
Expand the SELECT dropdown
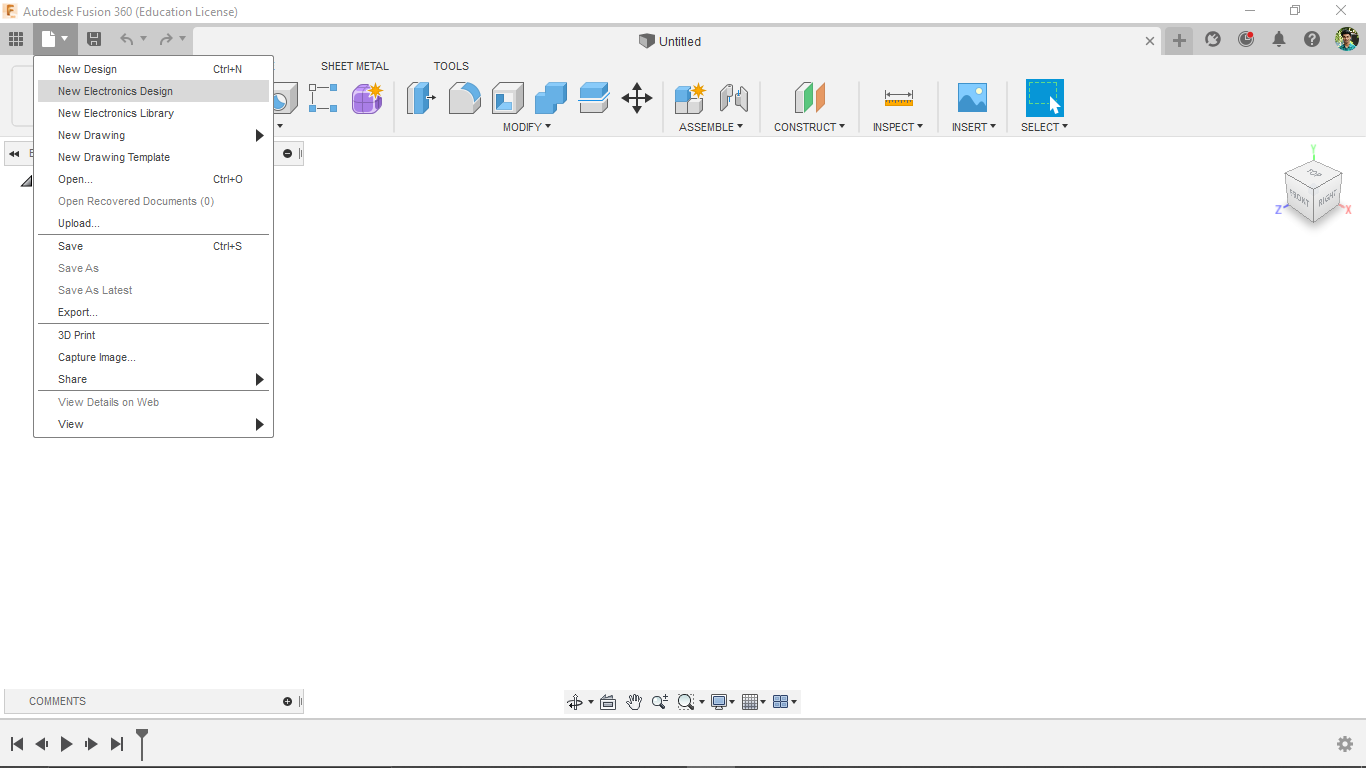(x=1045, y=127)
